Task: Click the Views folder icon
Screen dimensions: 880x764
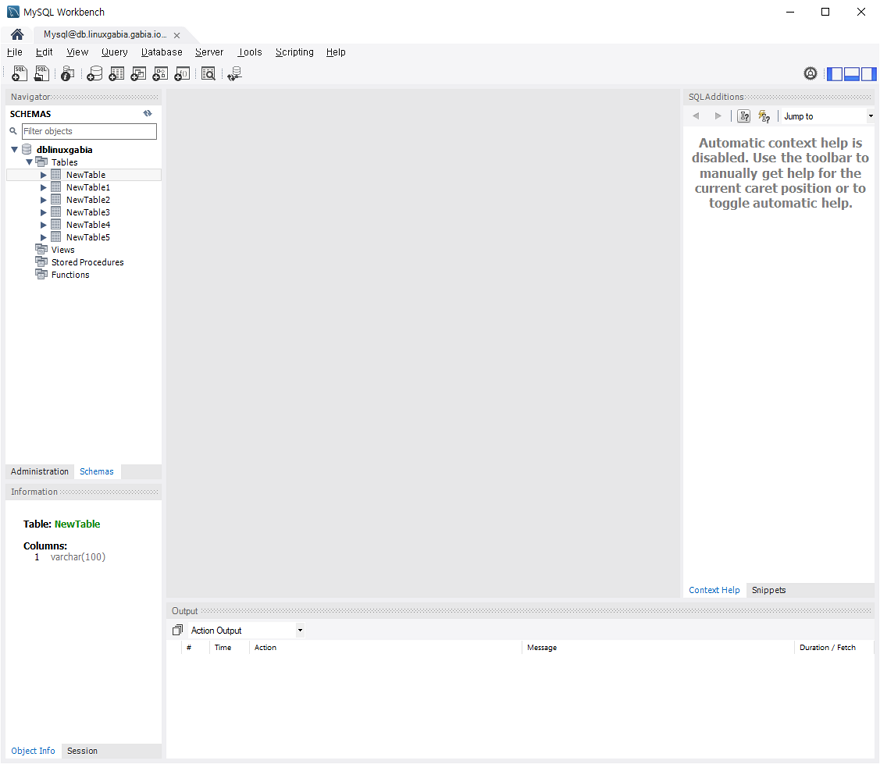Action: click(42, 249)
